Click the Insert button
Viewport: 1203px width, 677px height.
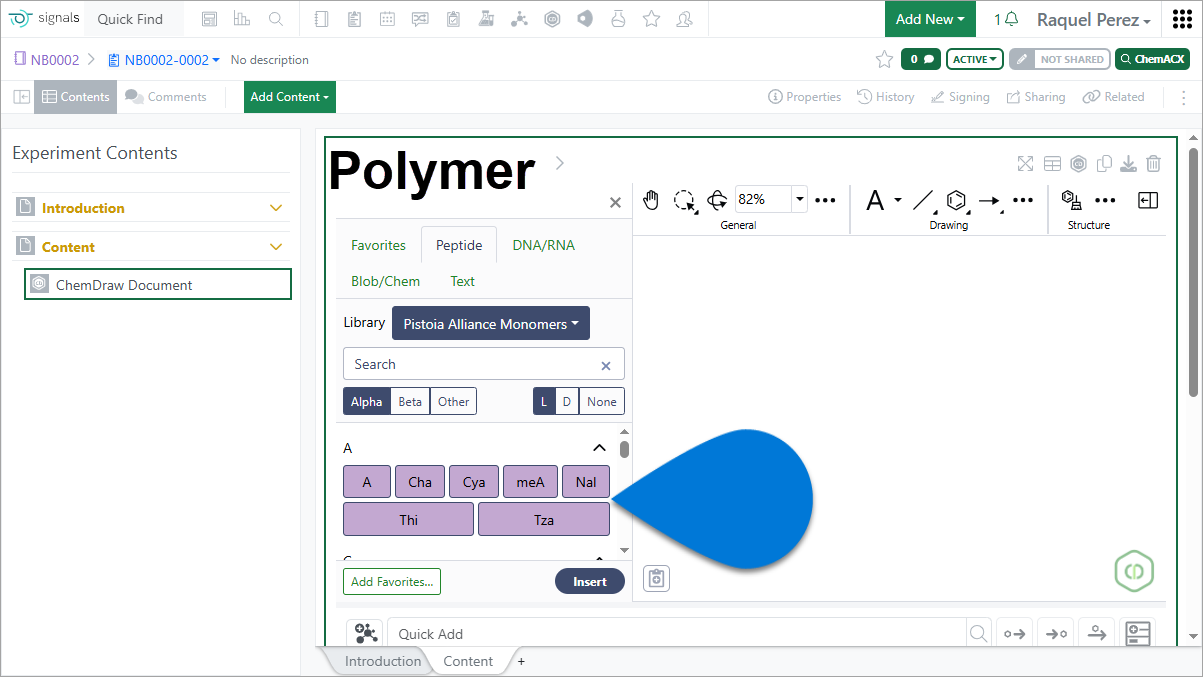click(590, 581)
